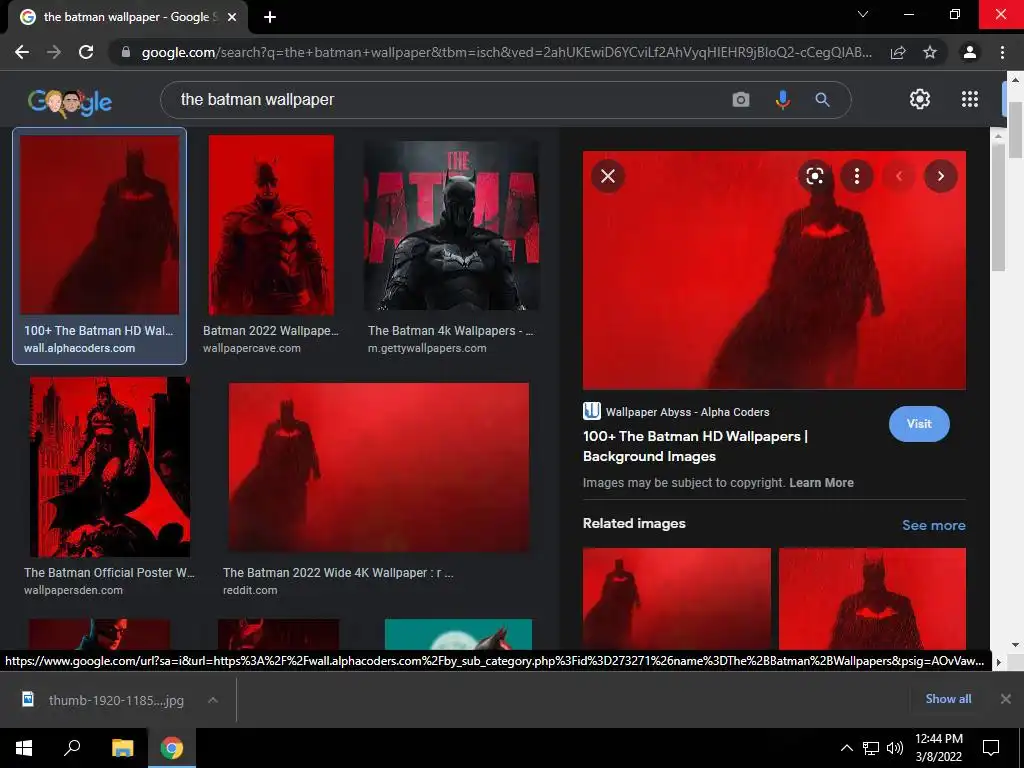Image resolution: width=1024 pixels, height=768 pixels.
Task: Show hidden system tray icons
Action: [x=846, y=748]
